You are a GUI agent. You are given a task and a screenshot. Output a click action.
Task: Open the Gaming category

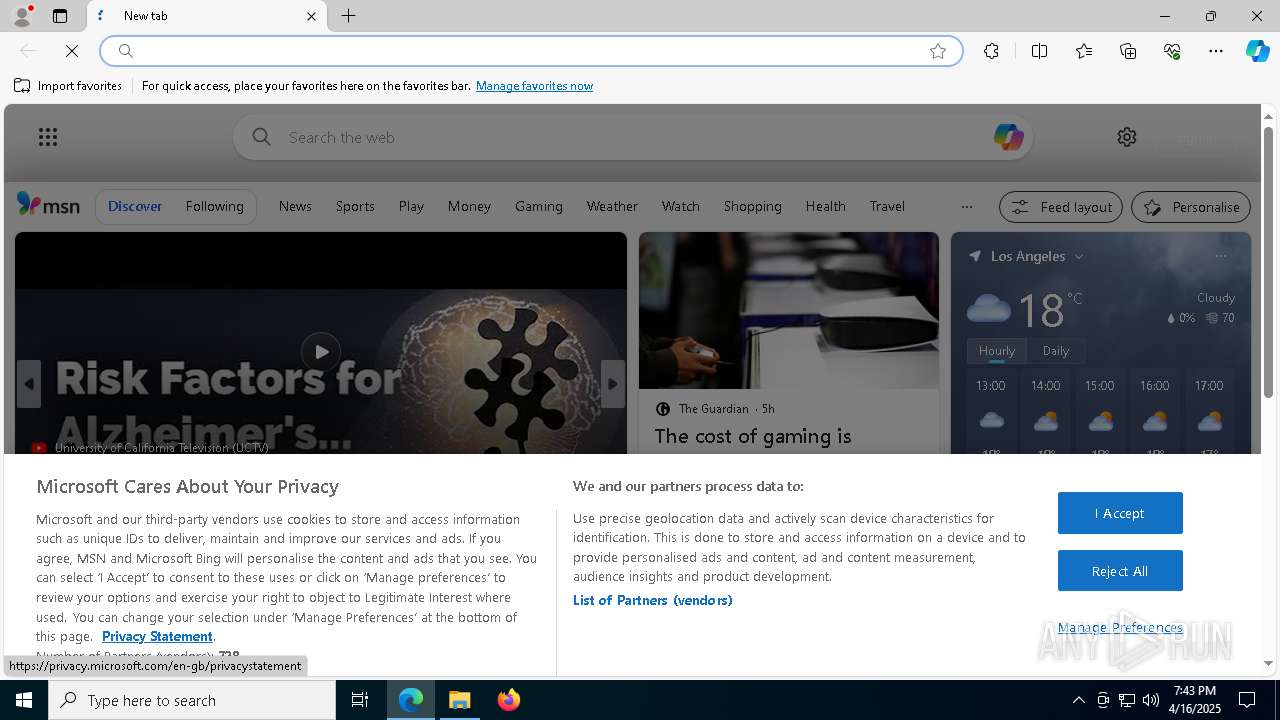pyautogui.click(x=539, y=206)
